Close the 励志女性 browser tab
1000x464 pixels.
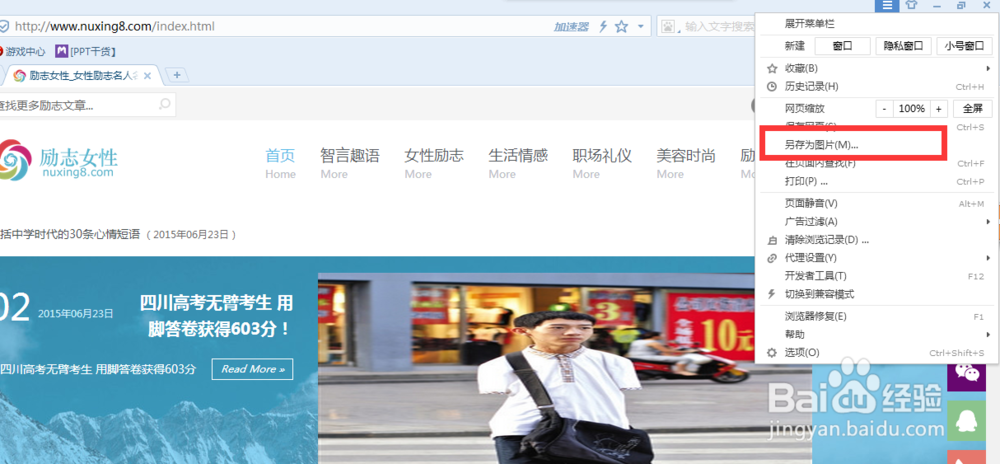(x=147, y=76)
